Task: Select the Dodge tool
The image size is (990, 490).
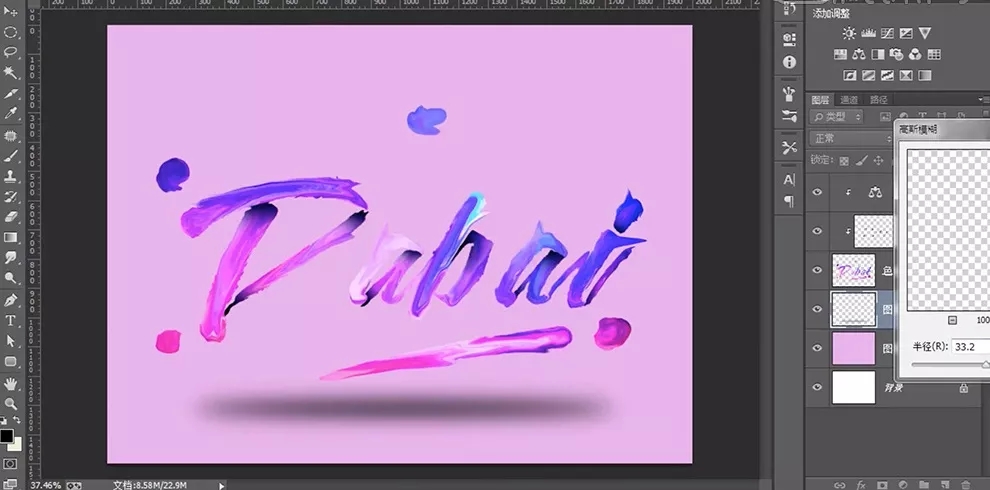Action: click(x=10, y=278)
